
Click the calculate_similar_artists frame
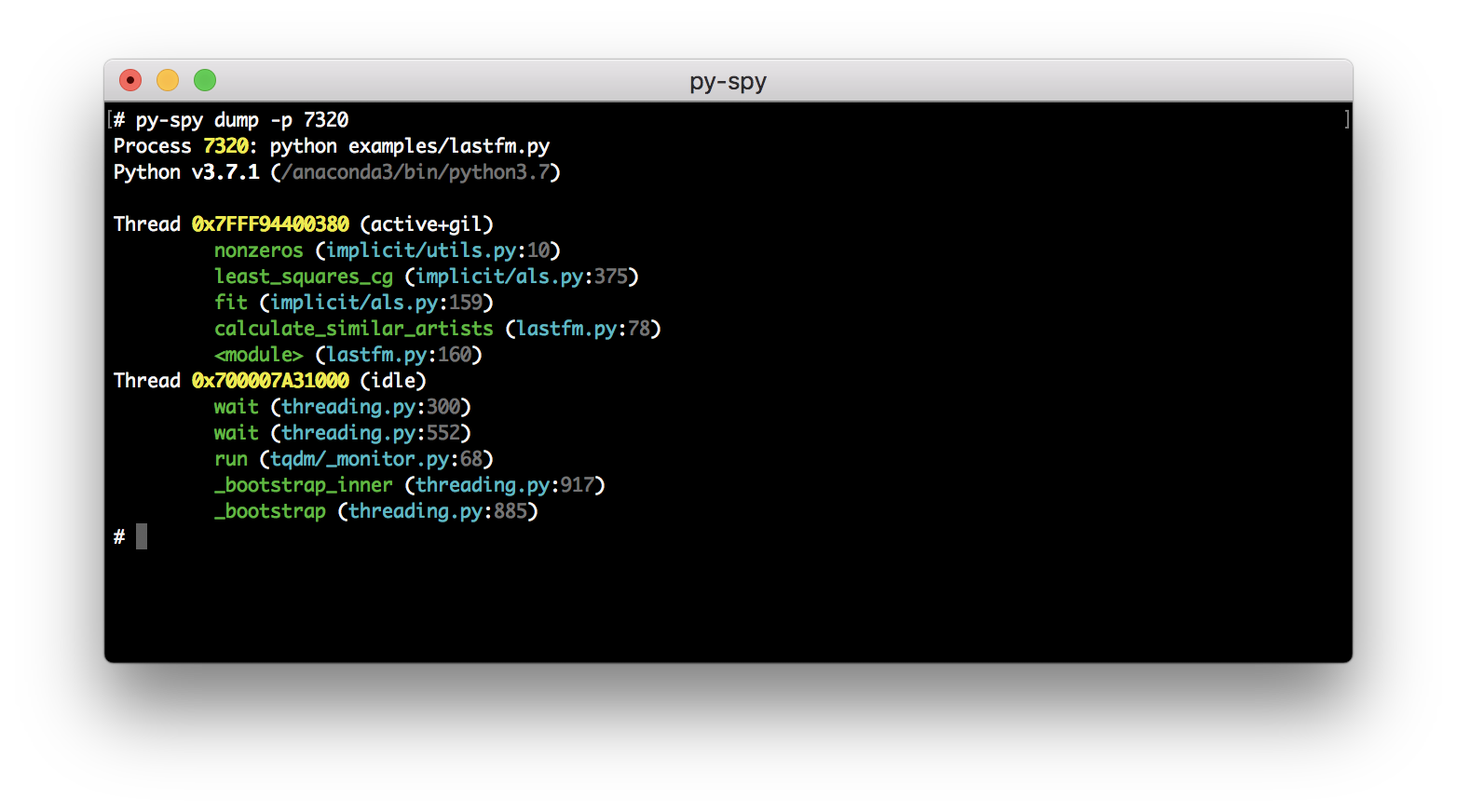coord(353,328)
